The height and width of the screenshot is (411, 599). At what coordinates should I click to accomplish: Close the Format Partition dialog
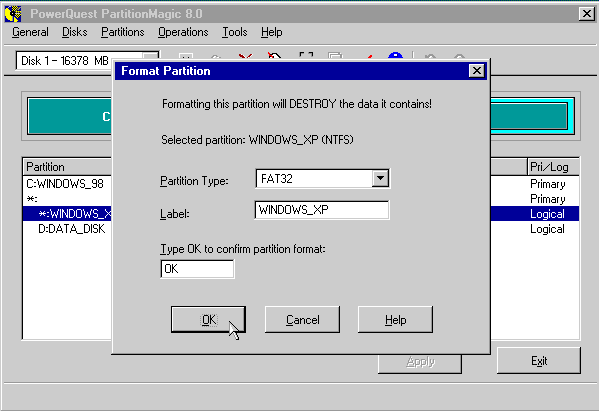pos(476,71)
